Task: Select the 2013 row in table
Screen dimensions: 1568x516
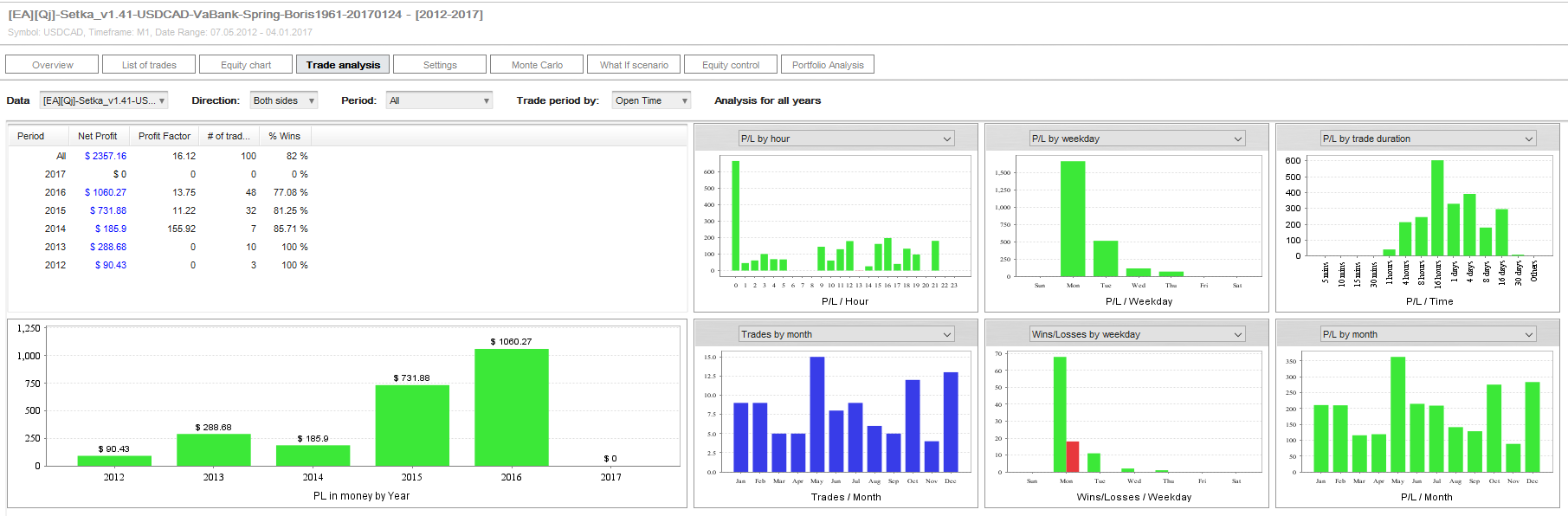Action: 160,247
